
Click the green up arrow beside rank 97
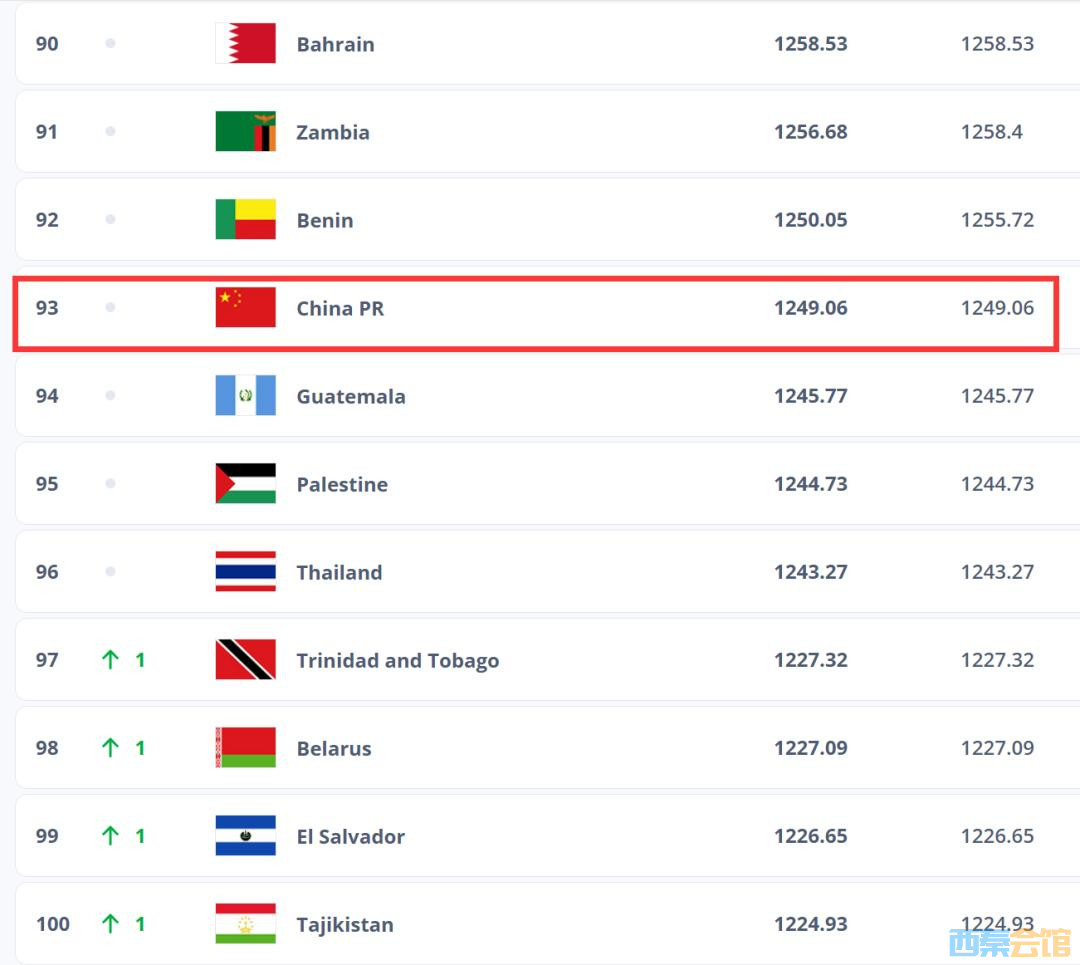(x=110, y=660)
